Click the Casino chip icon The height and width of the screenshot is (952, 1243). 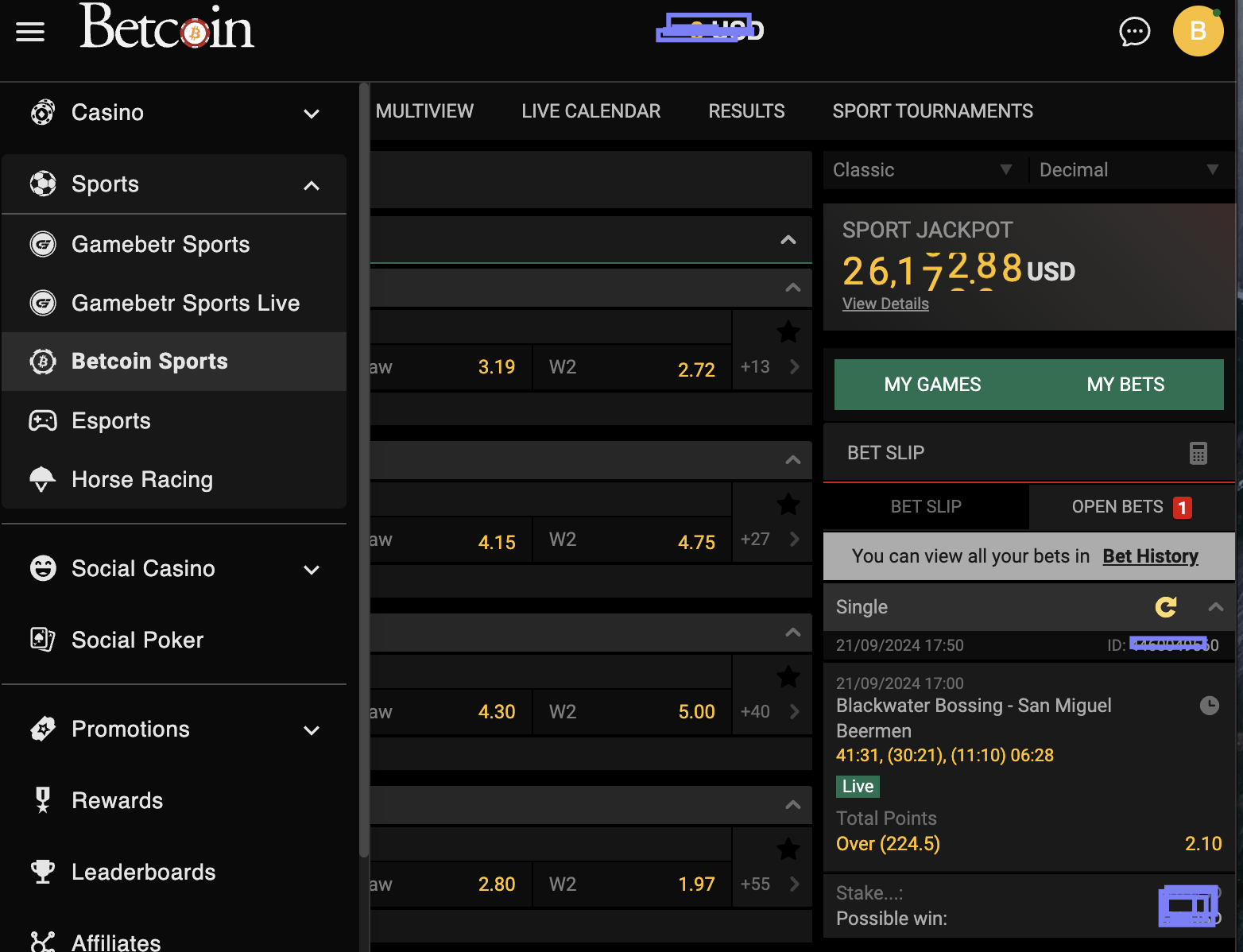coord(43,112)
